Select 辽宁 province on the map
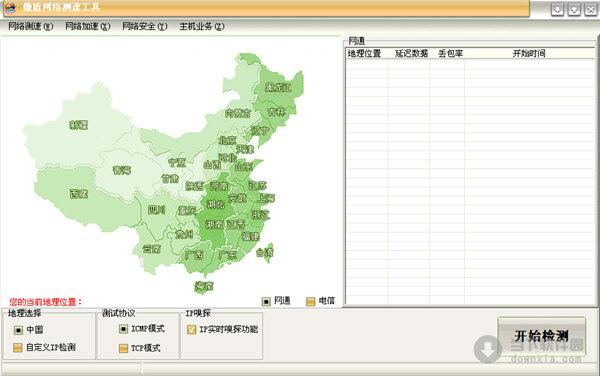 [260, 131]
